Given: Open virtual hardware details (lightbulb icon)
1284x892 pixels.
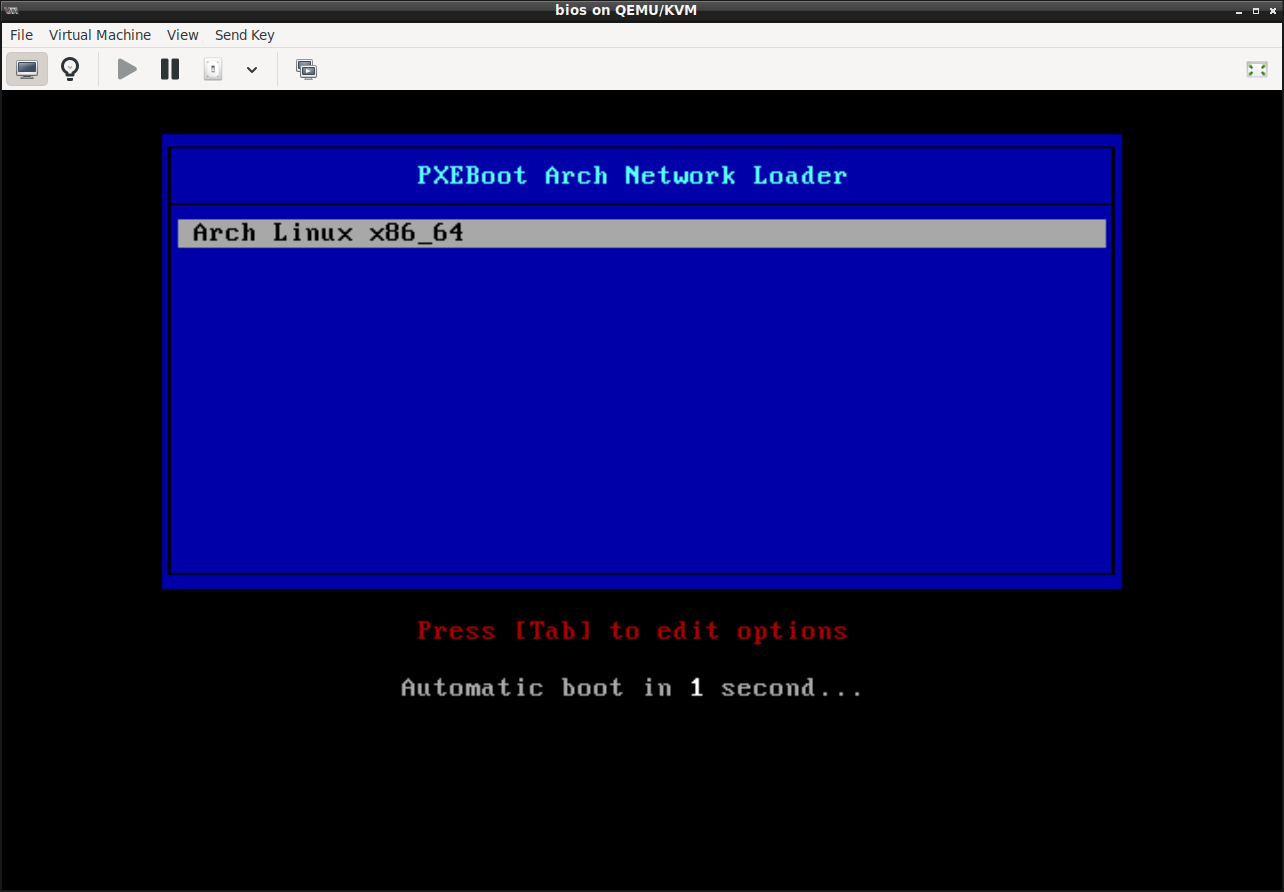Looking at the screenshot, I should pos(70,69).
